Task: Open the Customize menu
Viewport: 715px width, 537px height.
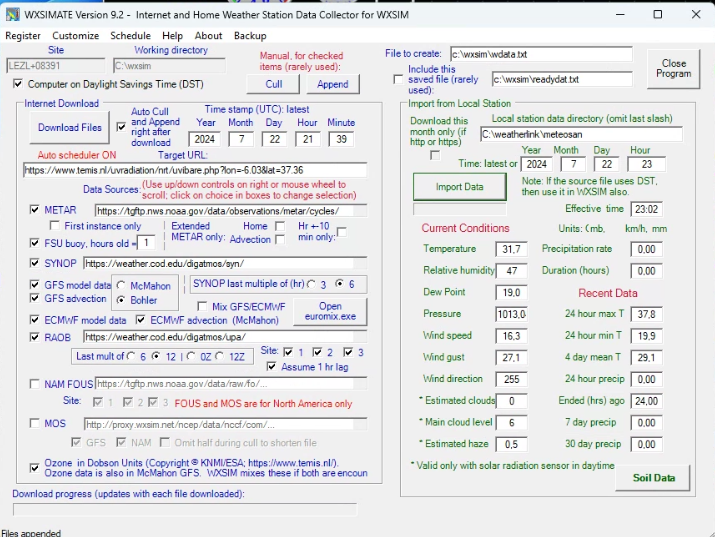Action: 76,36
